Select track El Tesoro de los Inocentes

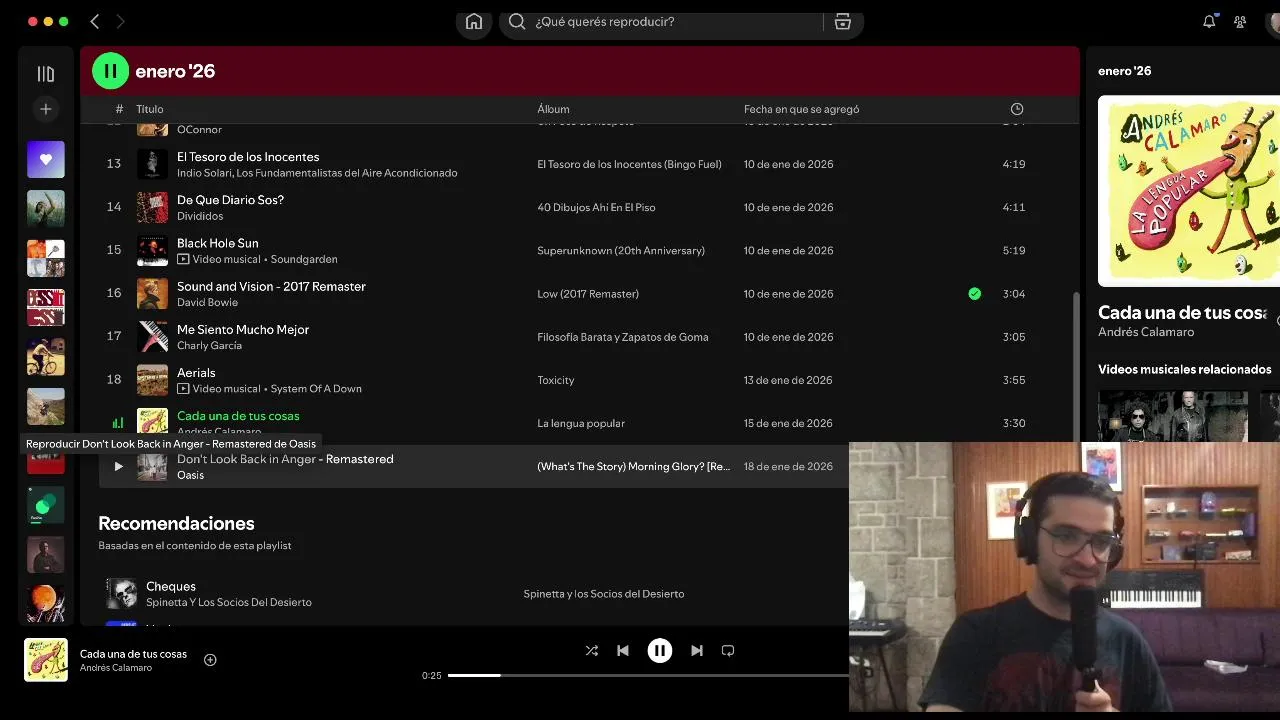coord(248,157)
